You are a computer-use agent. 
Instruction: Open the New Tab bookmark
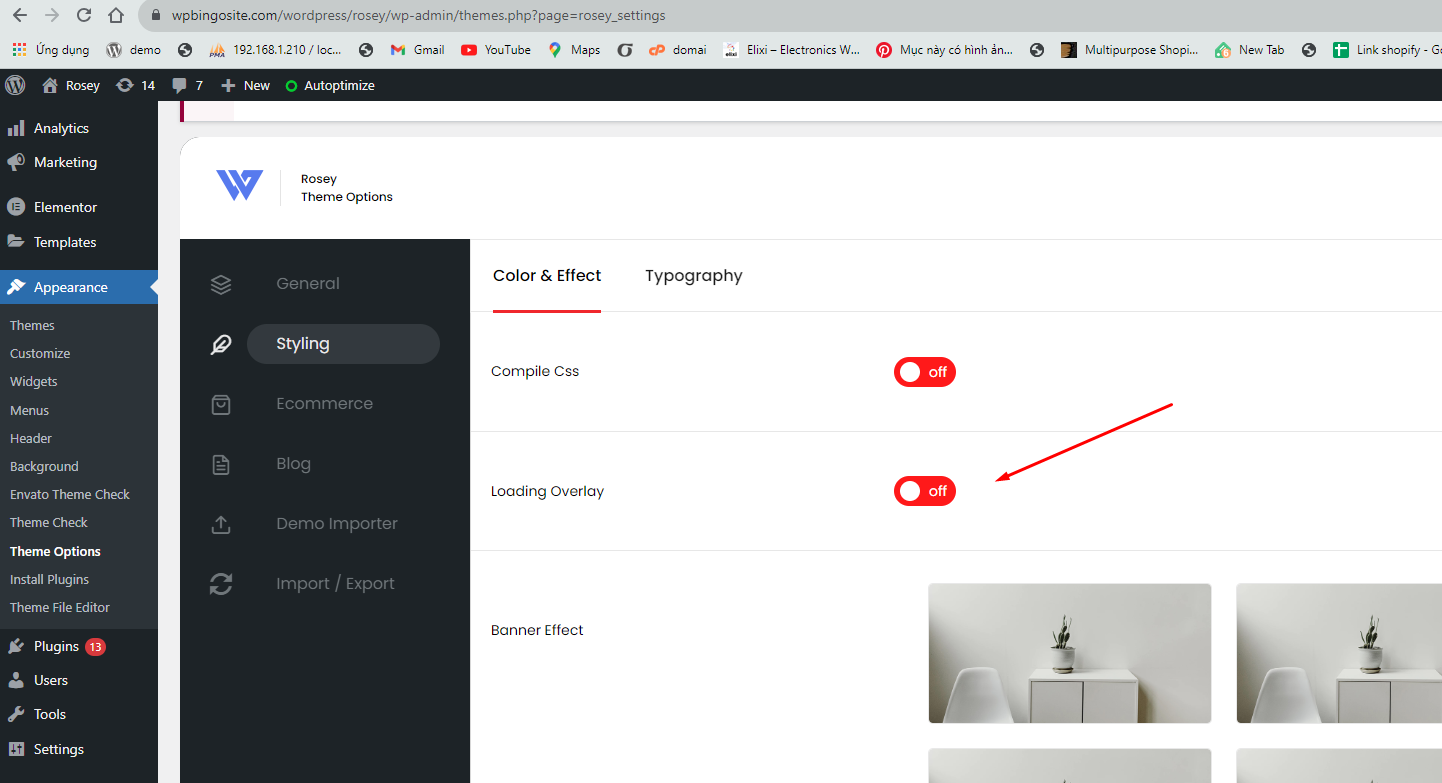pos(1249,49)
